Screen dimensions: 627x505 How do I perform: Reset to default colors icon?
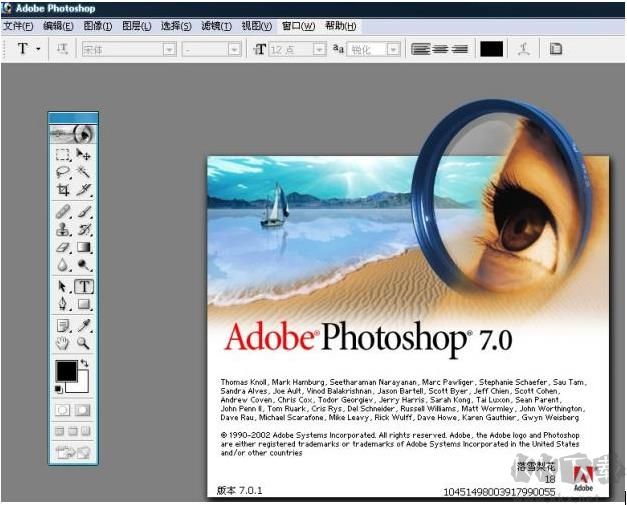[58, 389]
